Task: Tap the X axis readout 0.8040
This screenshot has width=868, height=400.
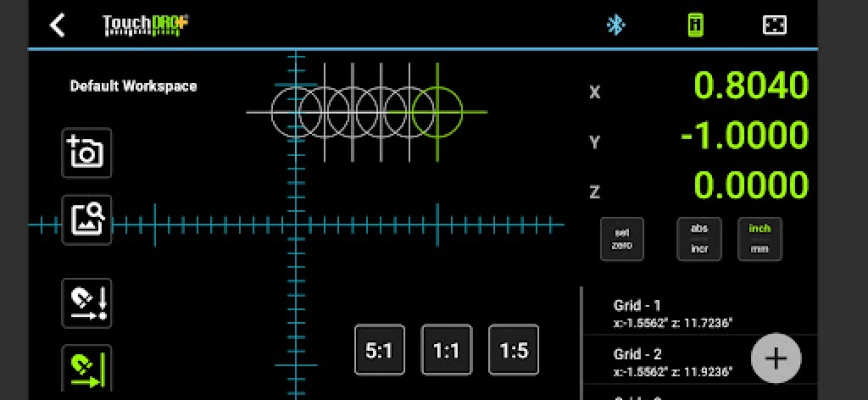Action: (750, 87)
